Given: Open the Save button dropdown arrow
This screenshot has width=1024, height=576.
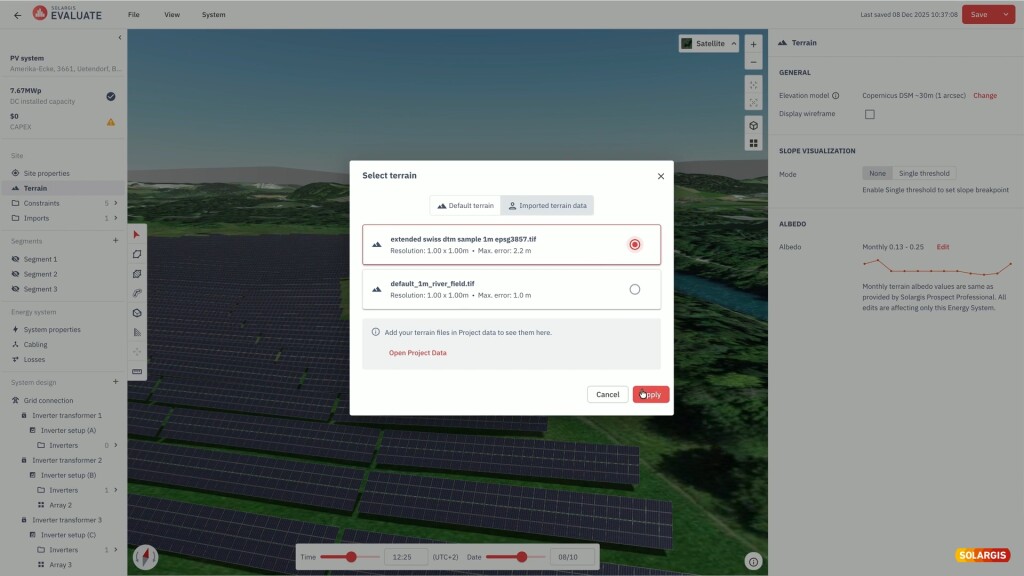Looking at the screenshot, I should coord(1005,15).
